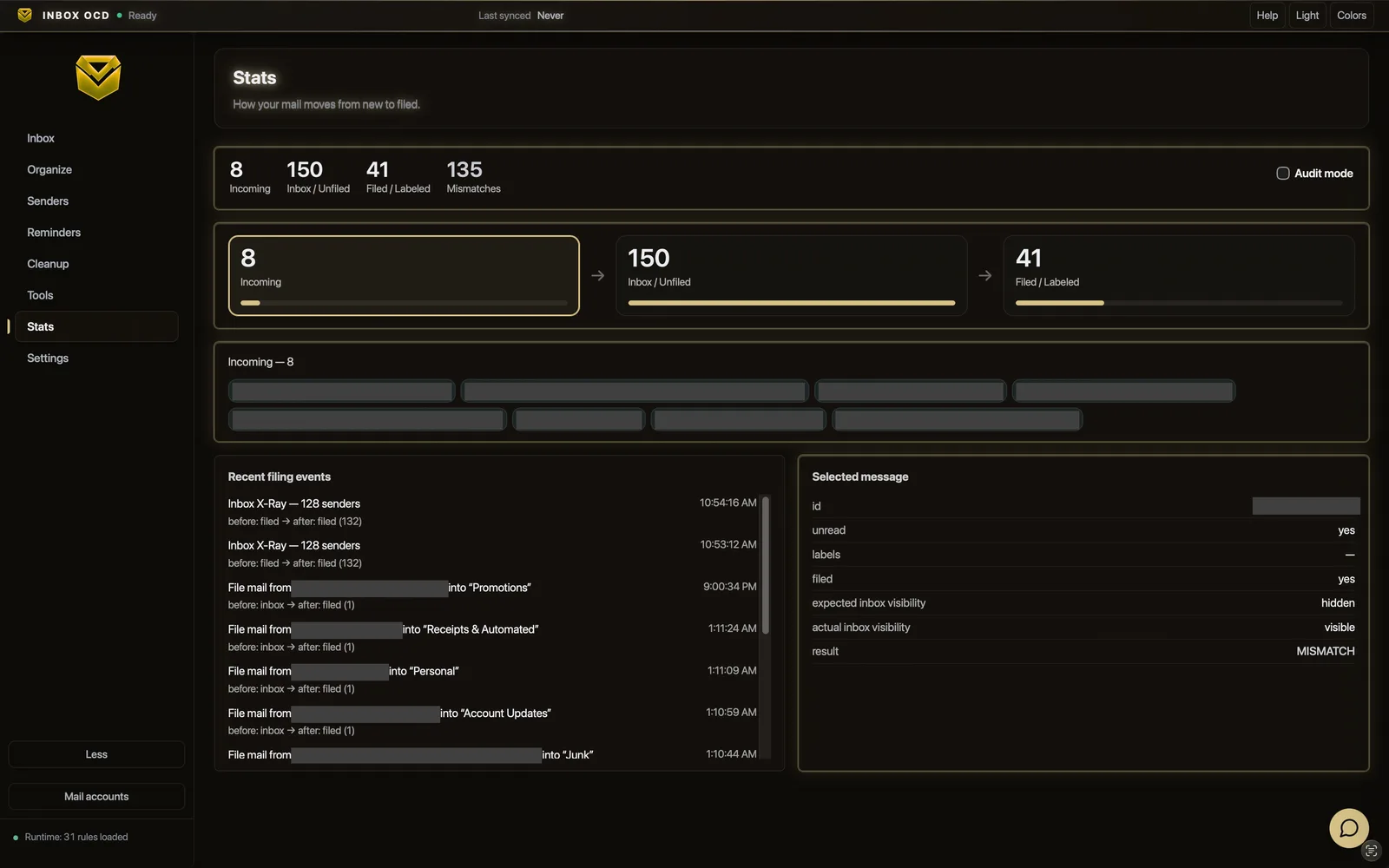Open the Cleanup page

point(96,264)
